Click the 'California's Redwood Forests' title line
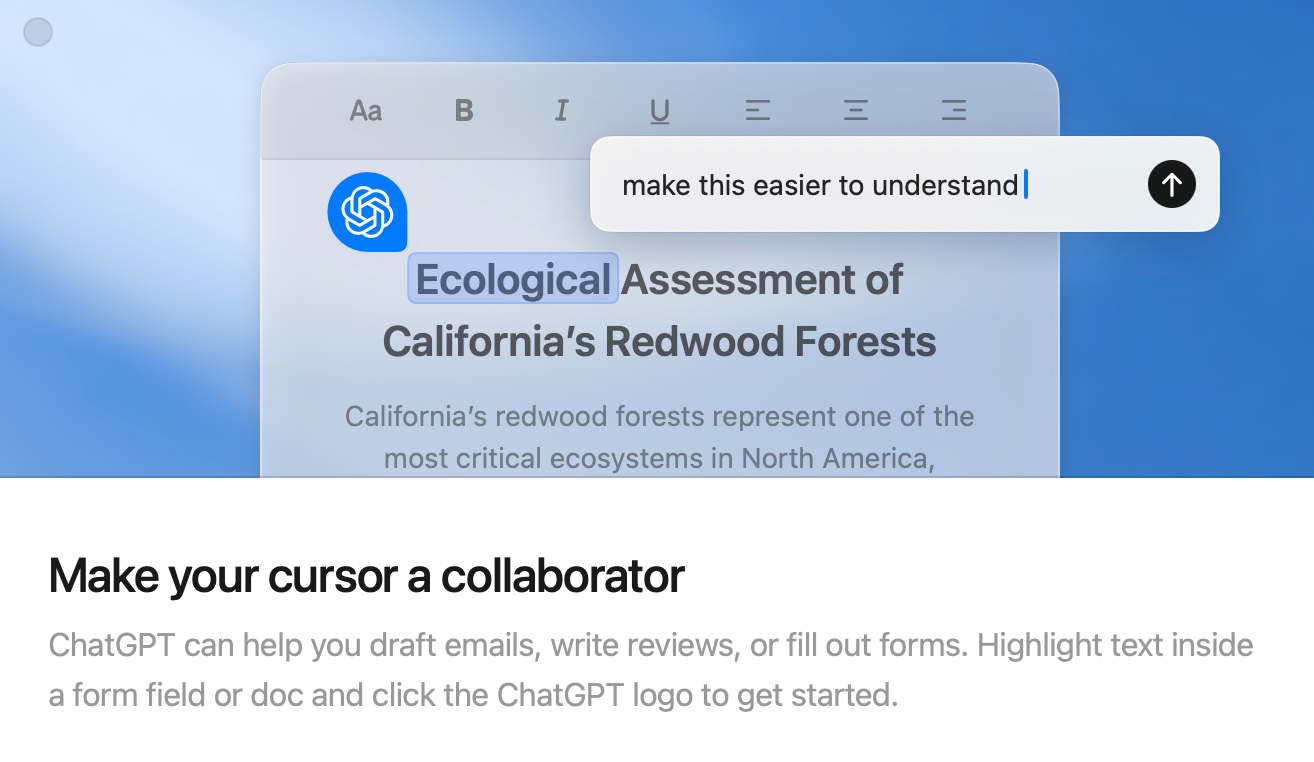The width and height of the screenshot is (1314, 762). [660, 341]
